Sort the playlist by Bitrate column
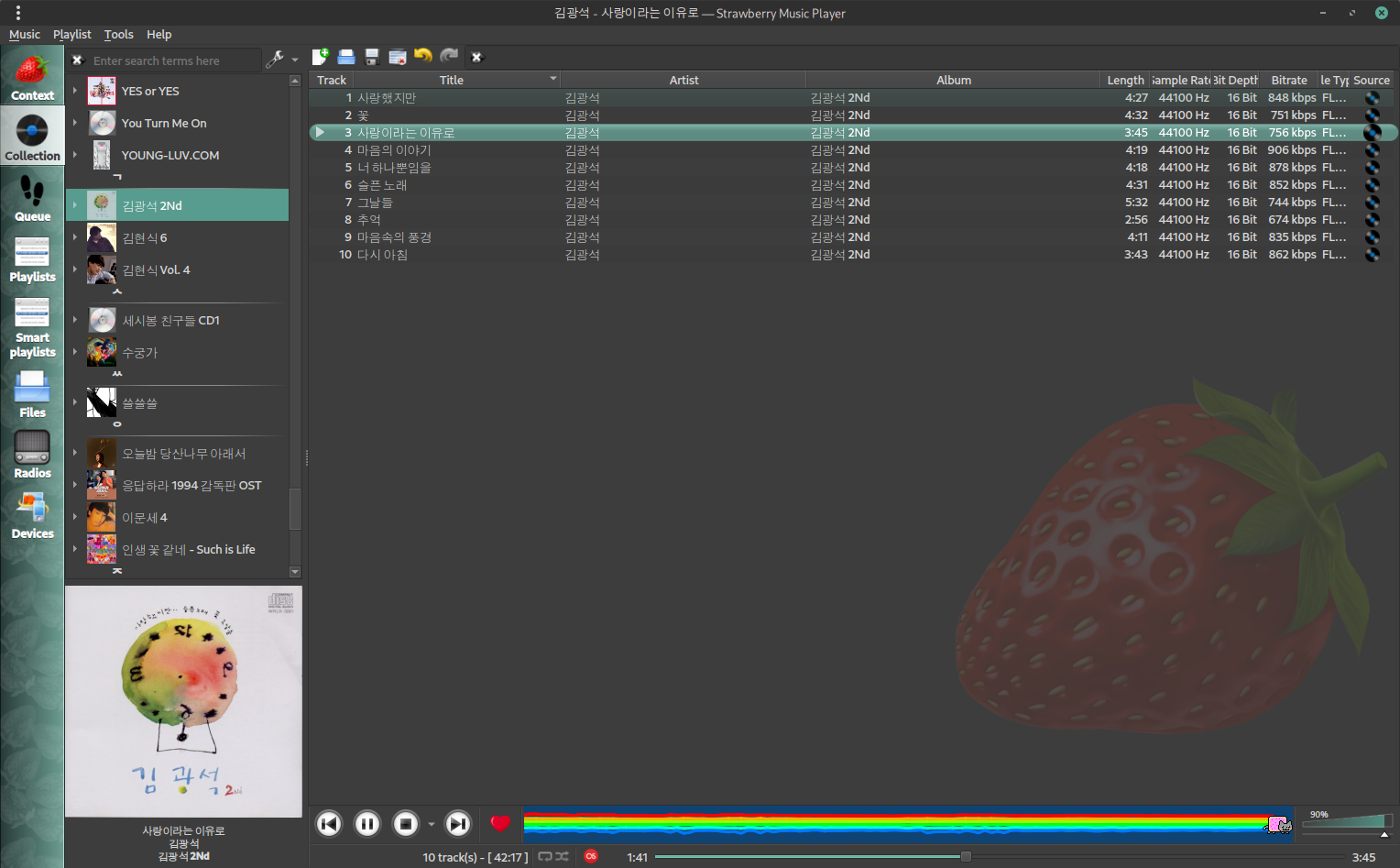Screen dimensions: 1400x868 [x=1289, y=80]
